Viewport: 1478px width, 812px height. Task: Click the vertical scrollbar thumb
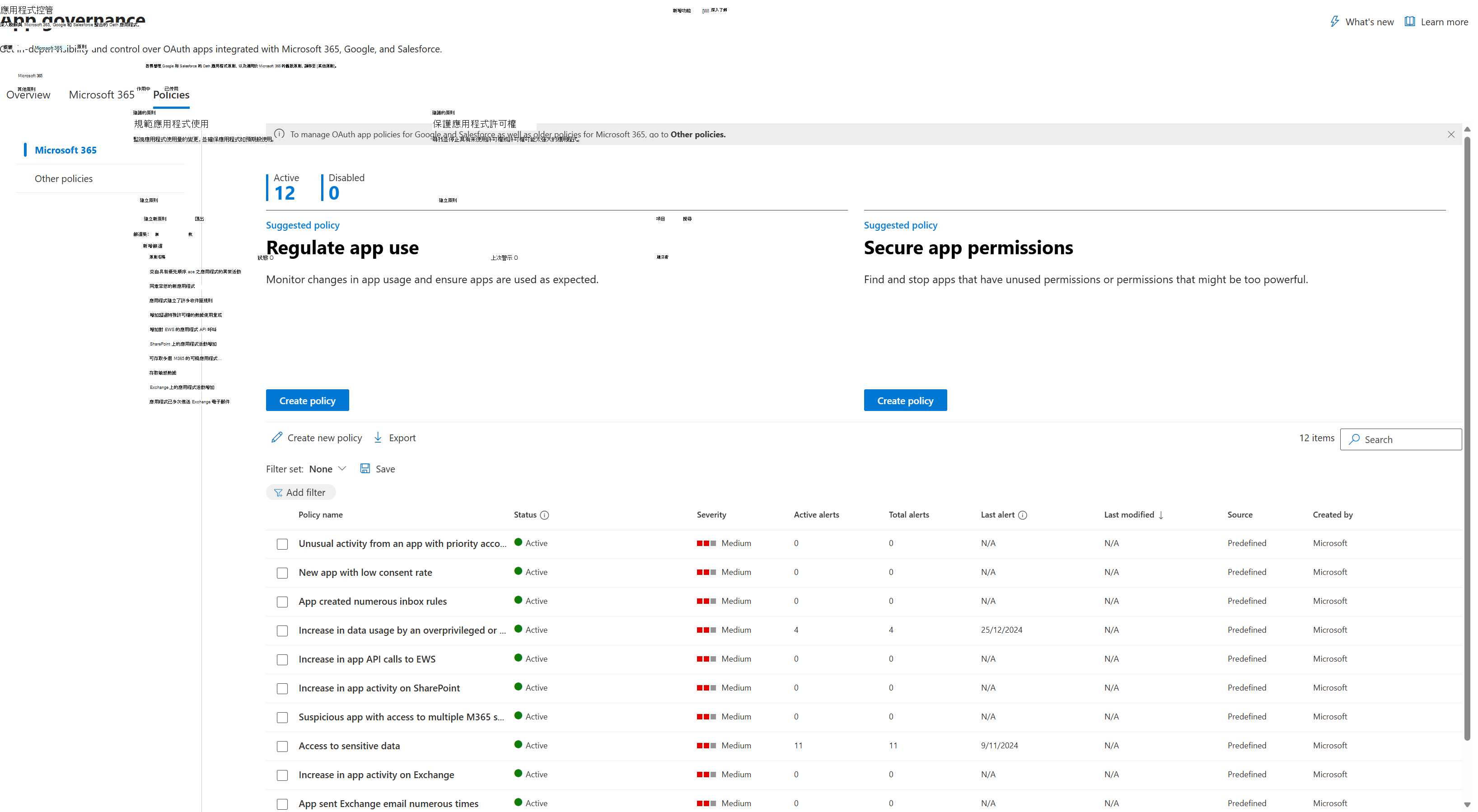pyautogui.click(x=1467, y=439)
